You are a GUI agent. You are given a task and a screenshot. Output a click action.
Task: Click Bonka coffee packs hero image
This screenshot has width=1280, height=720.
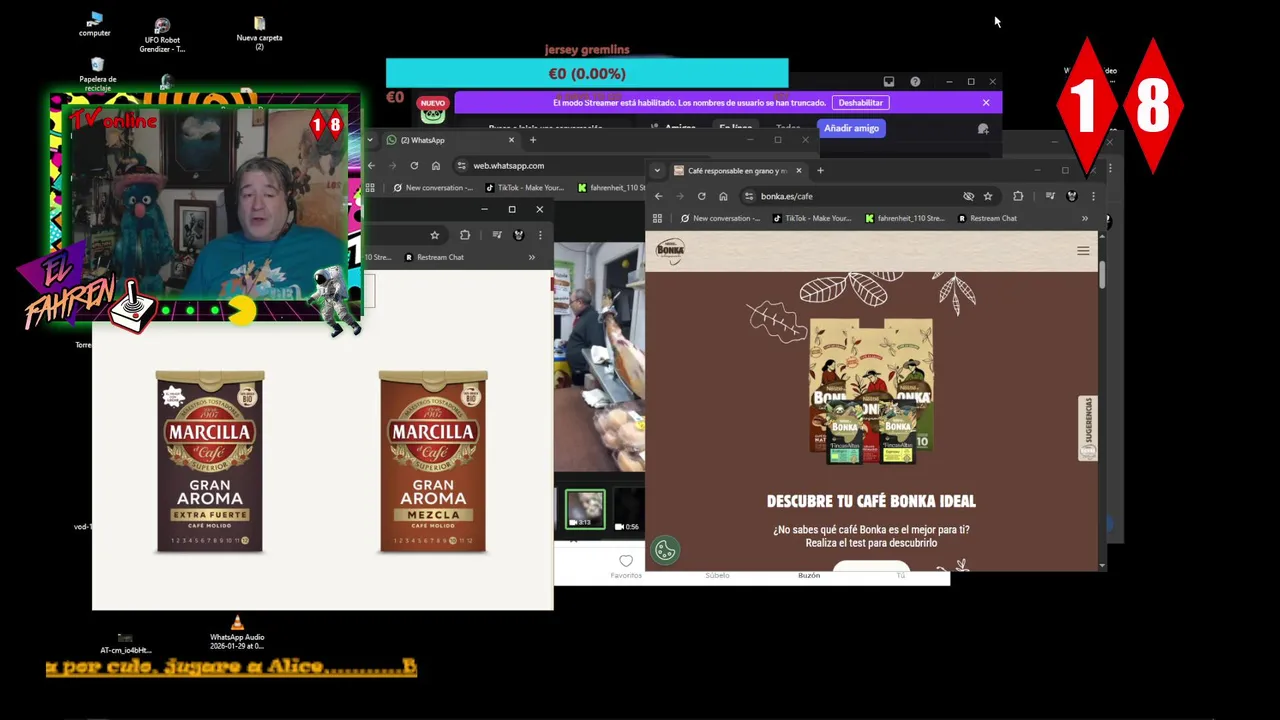(871, 392)
